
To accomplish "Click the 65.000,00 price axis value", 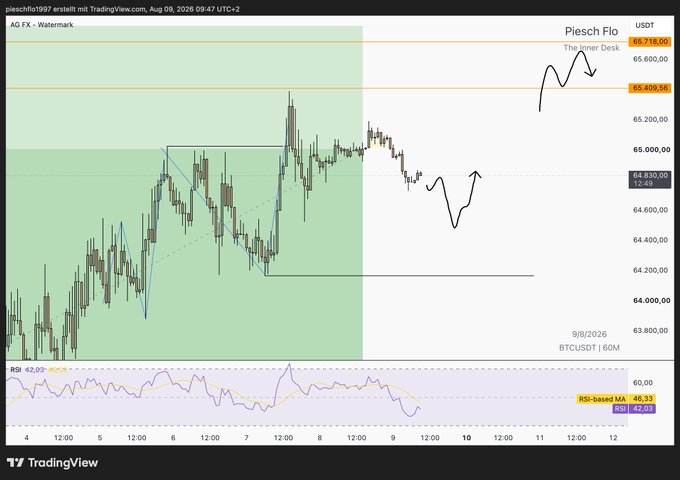I will pos(651,150).
